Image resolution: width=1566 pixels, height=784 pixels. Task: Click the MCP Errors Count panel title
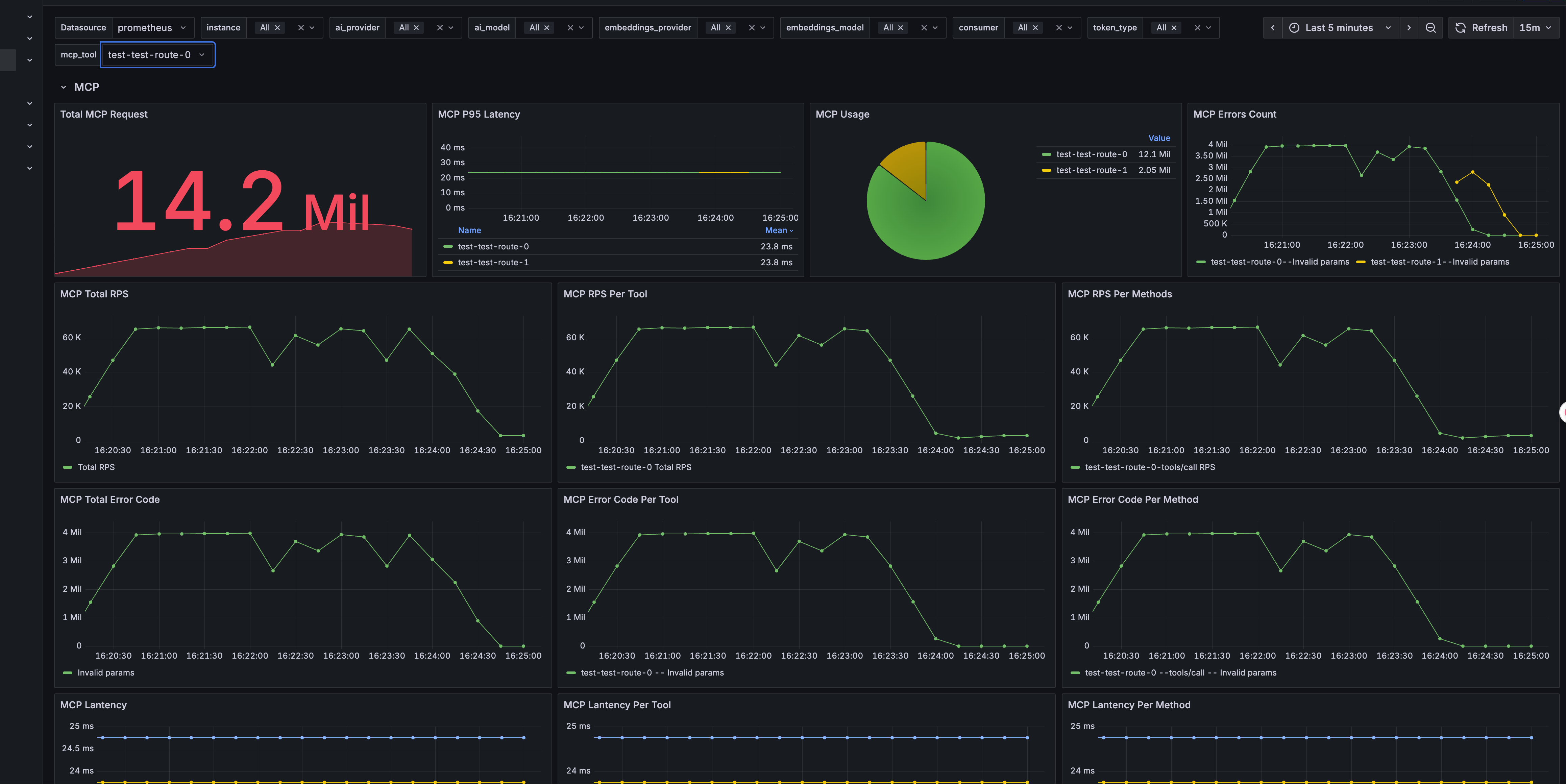point(1234,114)
